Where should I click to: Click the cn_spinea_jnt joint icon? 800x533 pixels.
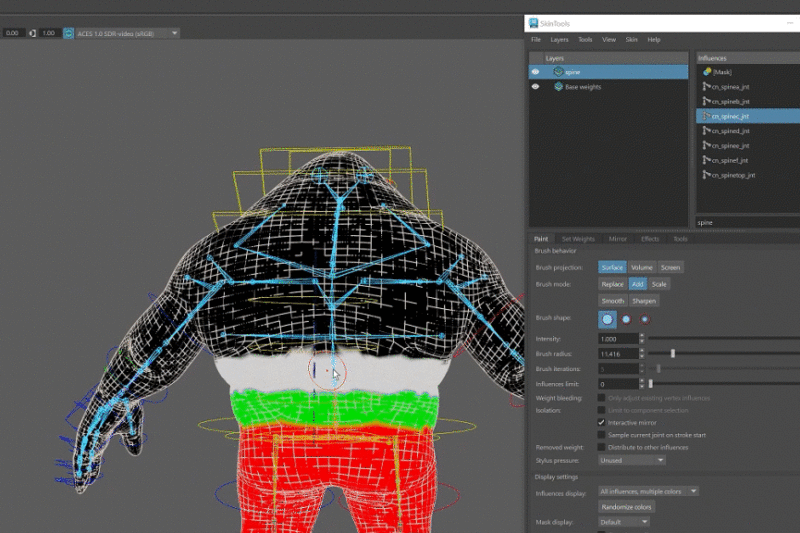(707, 87)
